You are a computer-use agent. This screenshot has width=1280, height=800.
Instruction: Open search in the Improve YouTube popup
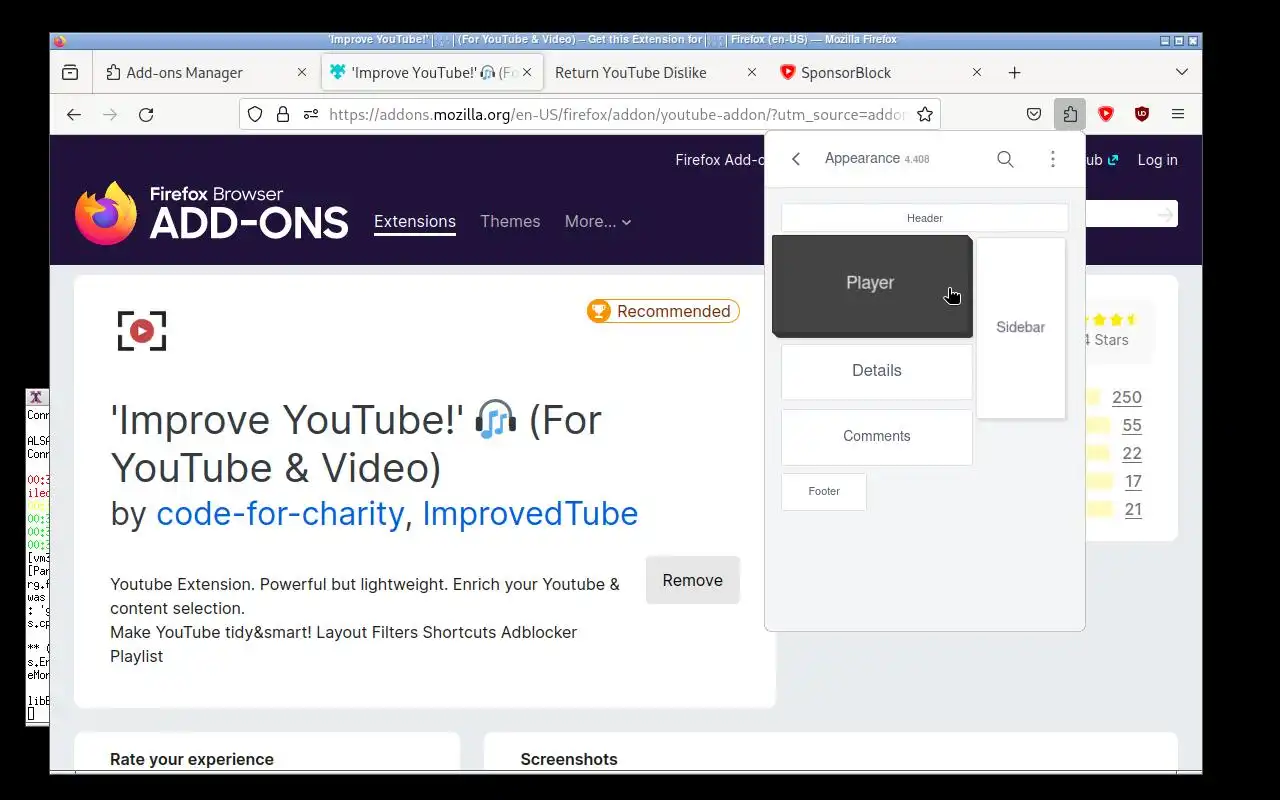click(x=1005, y=159)
